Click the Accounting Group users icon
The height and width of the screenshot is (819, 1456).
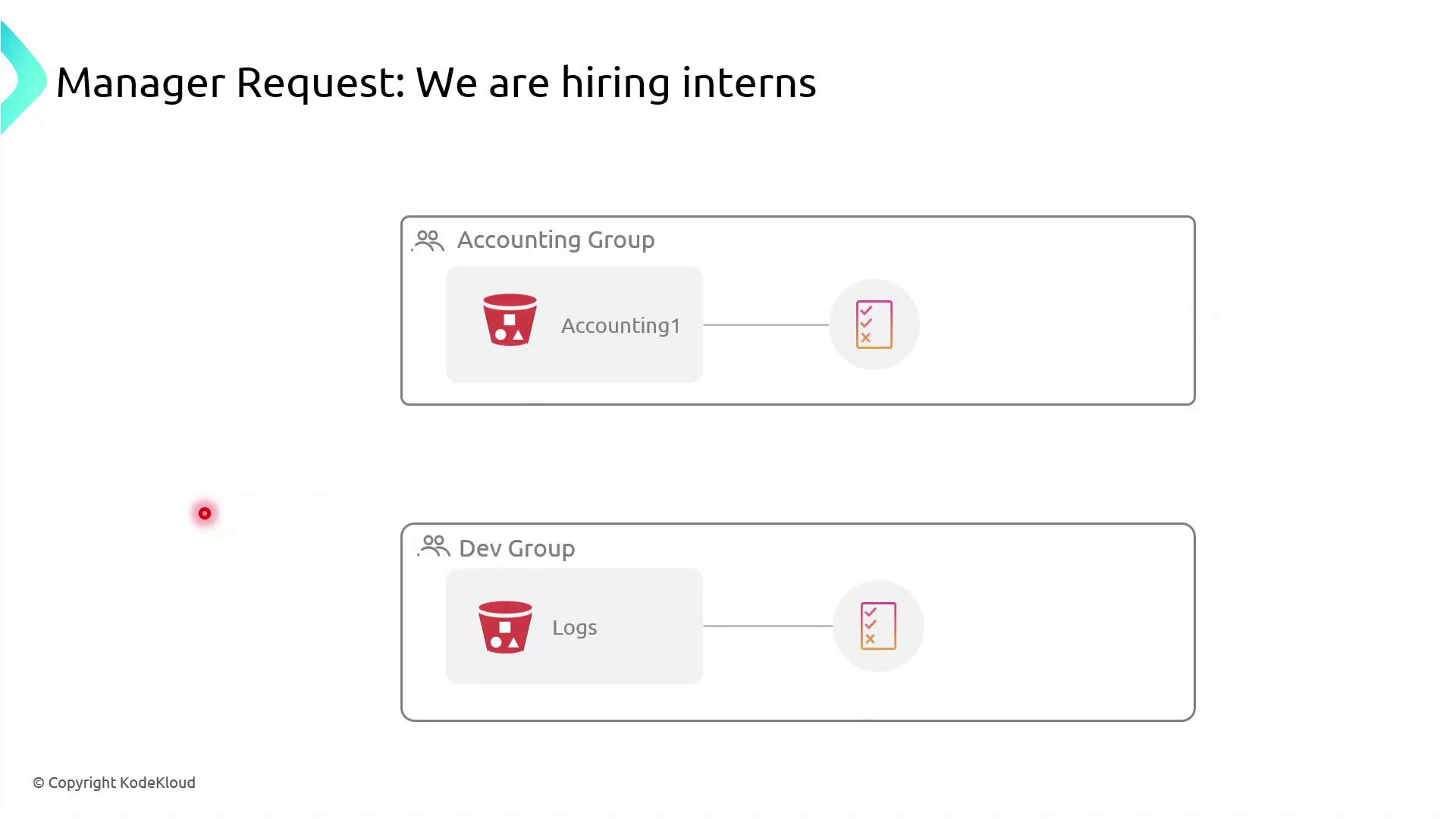(x=428, y=240)
